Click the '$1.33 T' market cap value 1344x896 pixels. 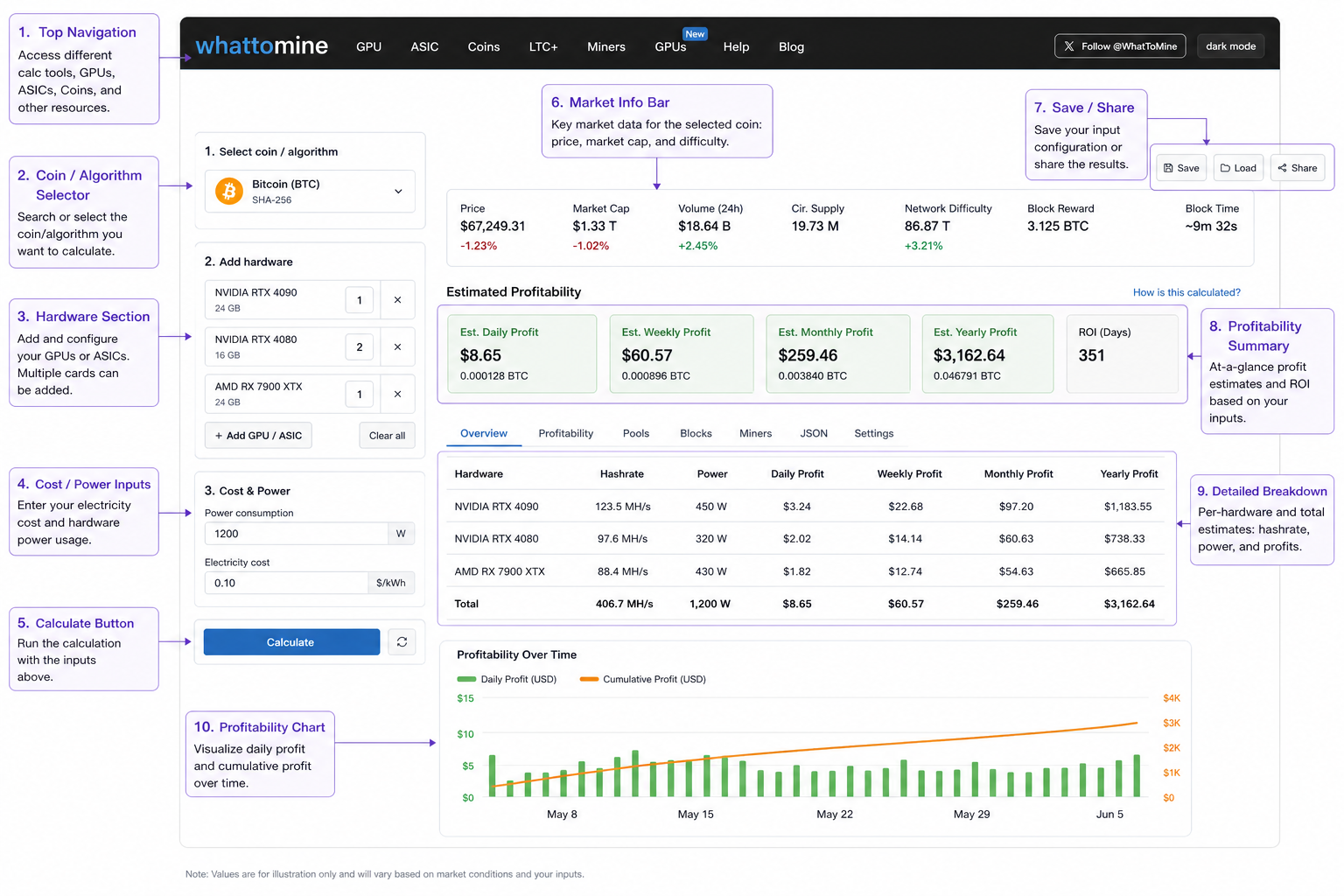tap(595, 226)
